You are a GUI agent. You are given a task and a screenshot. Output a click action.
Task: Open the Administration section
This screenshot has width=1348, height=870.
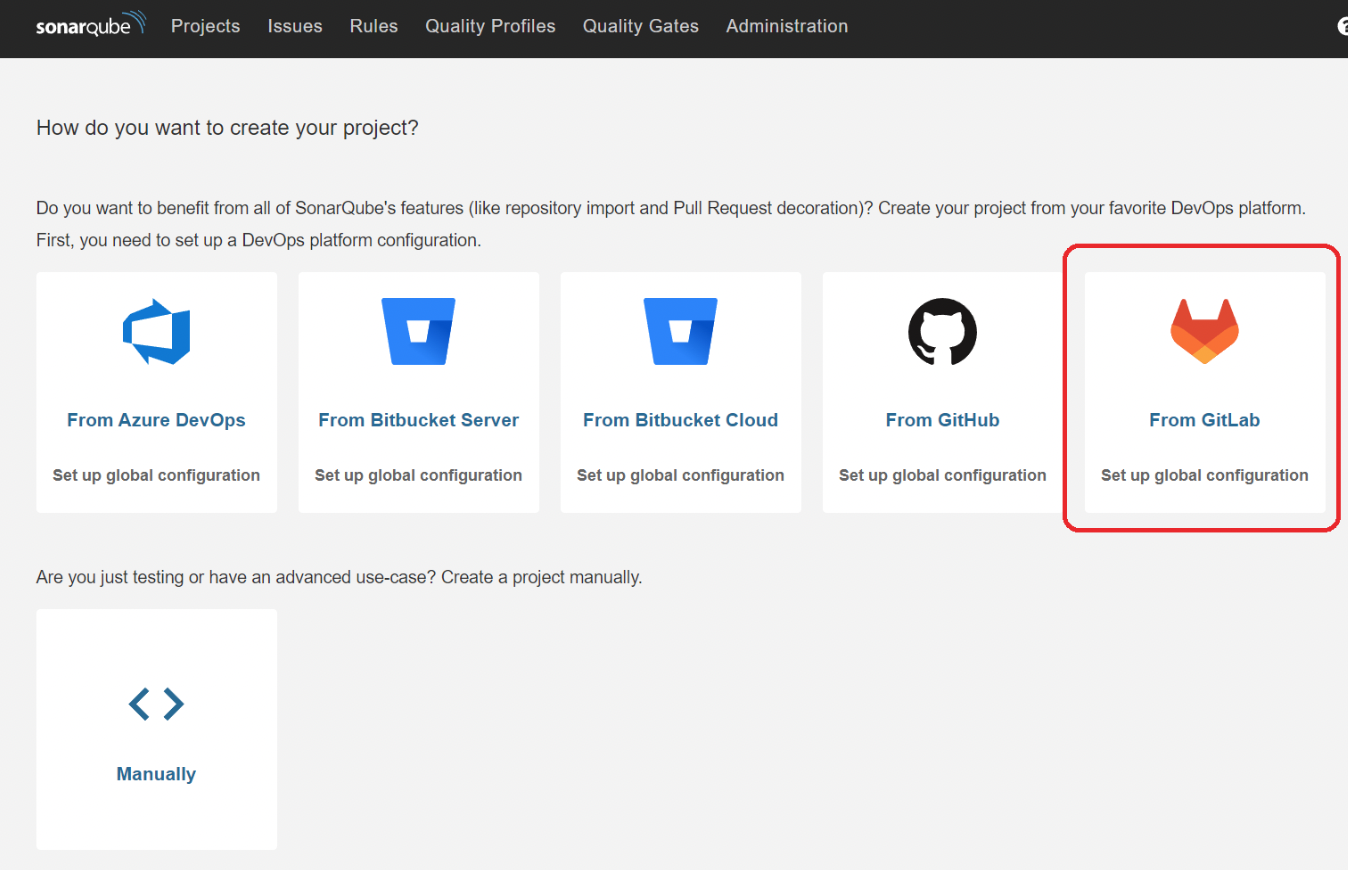coord(787,26)
